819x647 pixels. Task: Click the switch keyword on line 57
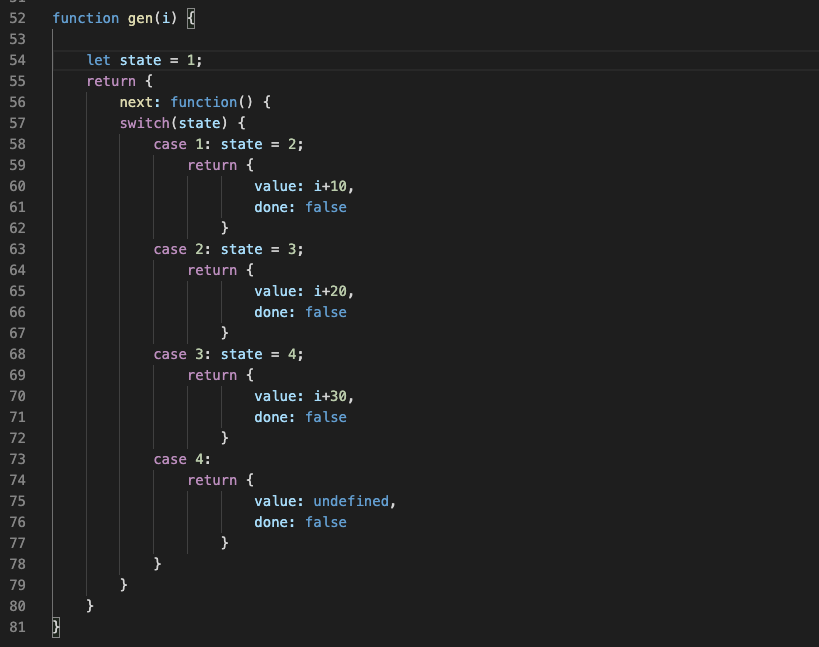[143, 123]
